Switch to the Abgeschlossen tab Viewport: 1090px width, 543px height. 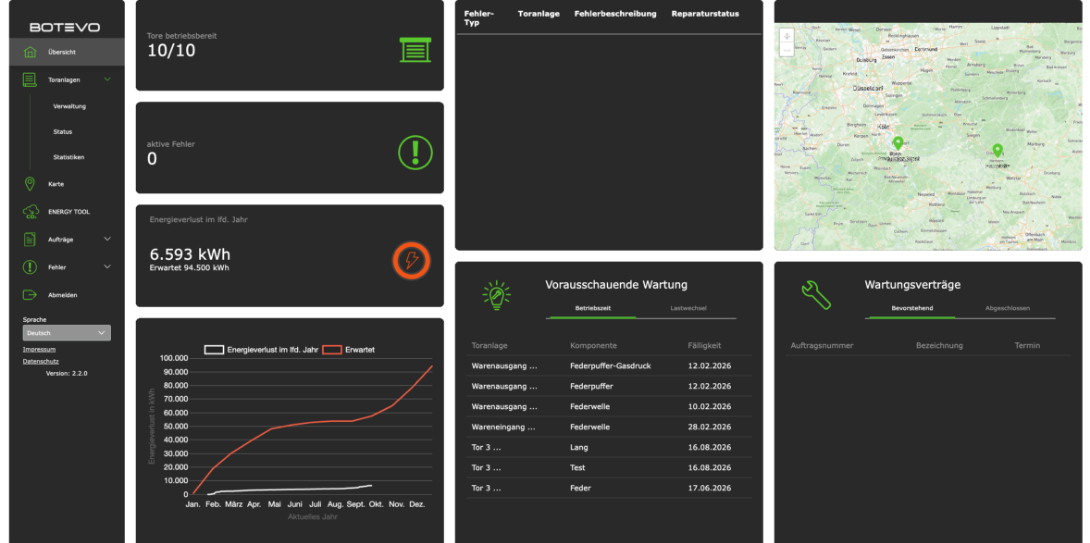1007,308
